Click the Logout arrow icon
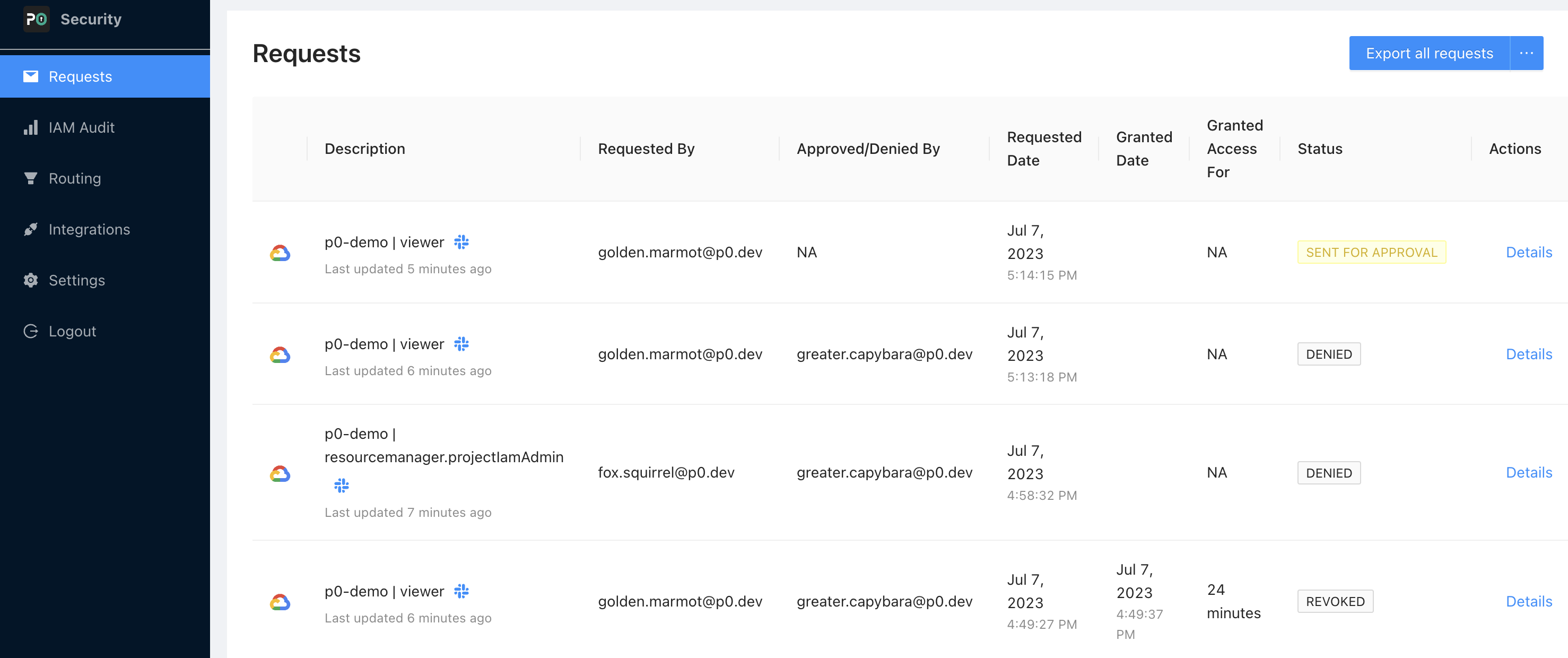 (x=30, y=331)
